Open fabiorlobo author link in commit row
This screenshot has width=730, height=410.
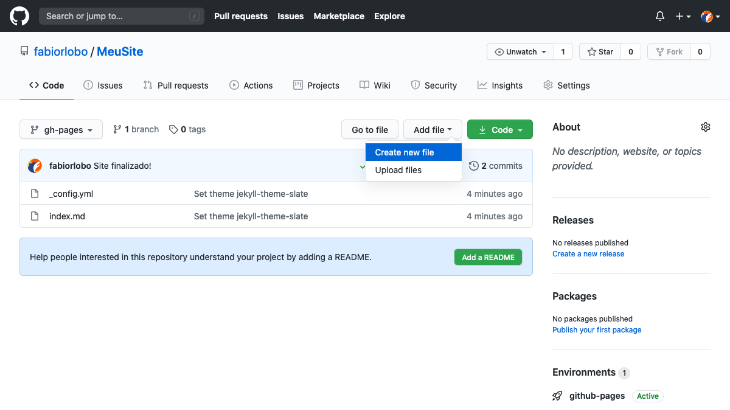(x=70, y=166)
